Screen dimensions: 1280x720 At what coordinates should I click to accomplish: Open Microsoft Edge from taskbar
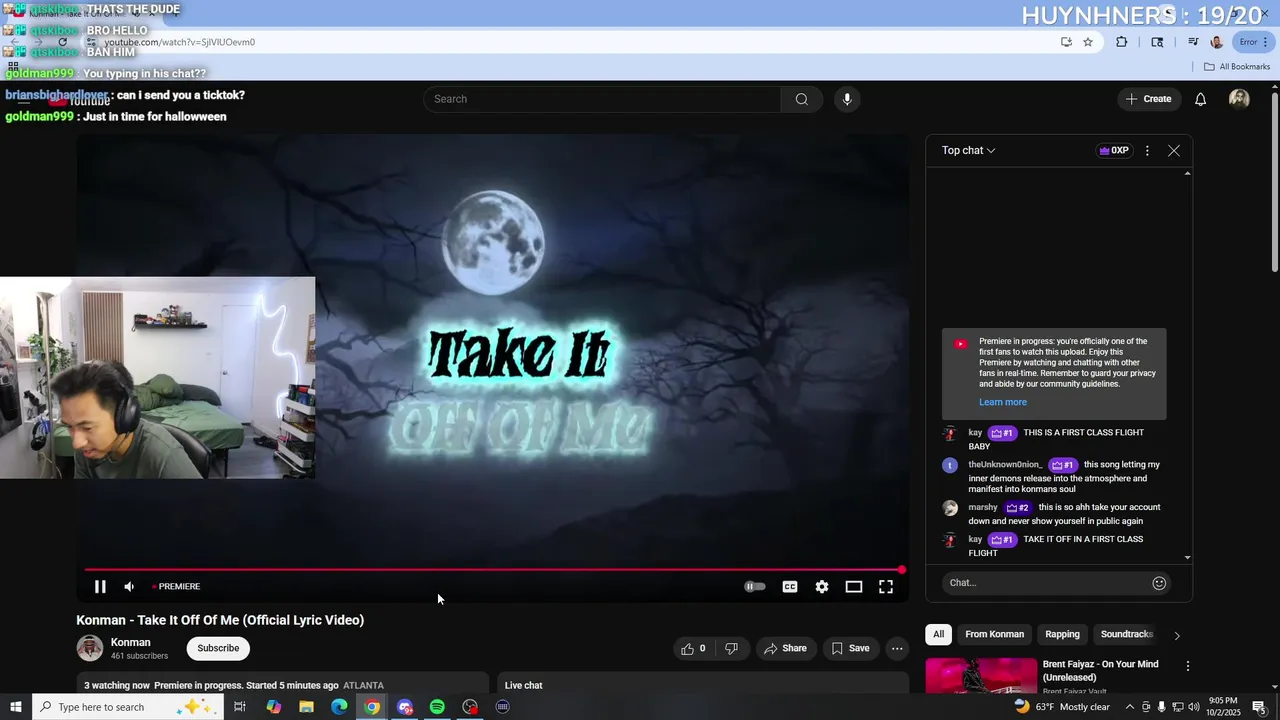(339, 707)
